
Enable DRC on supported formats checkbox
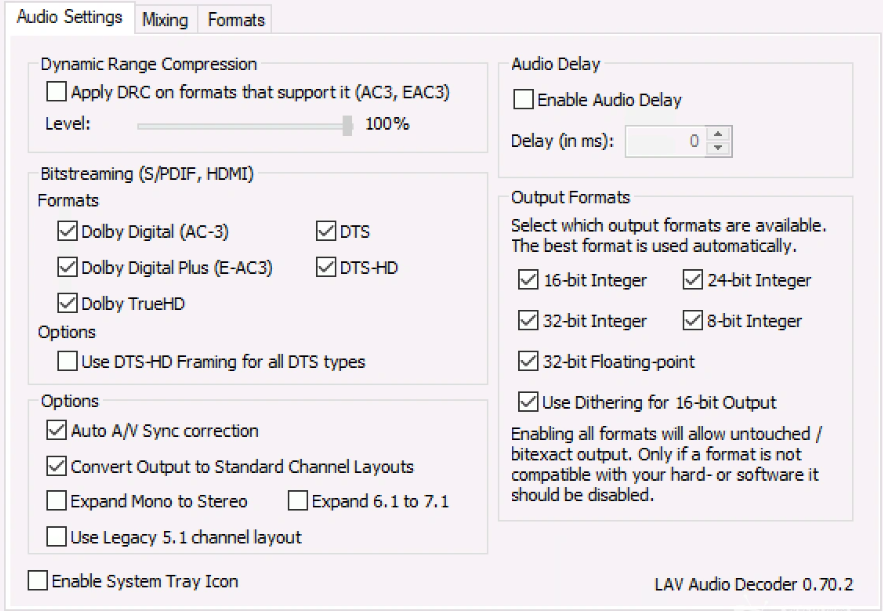click(57, 93)
